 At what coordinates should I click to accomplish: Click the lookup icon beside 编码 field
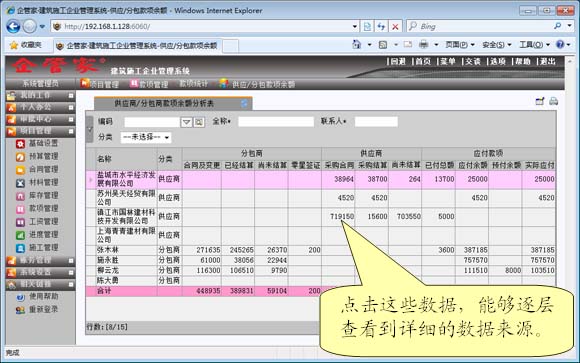click(199, 122)
